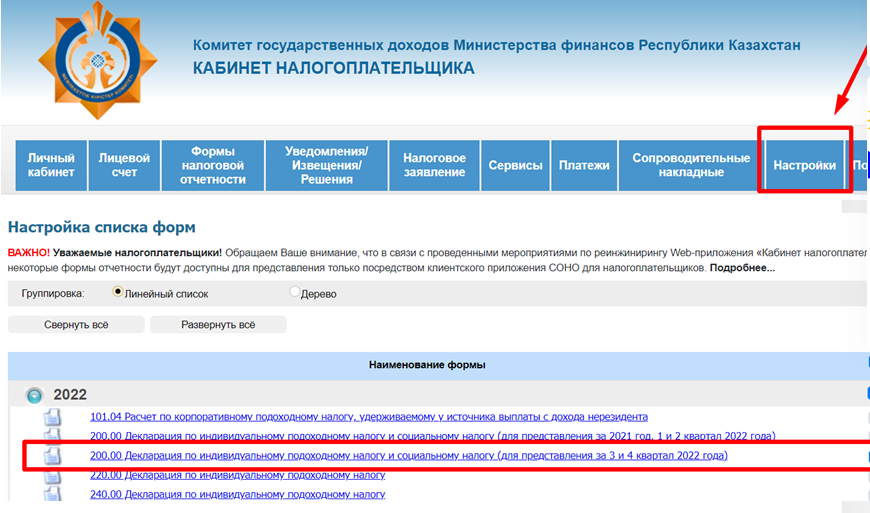Follow the Подробнее... link in notice
Viewport: 870px width, 513px height.
[x=742, y=268]
